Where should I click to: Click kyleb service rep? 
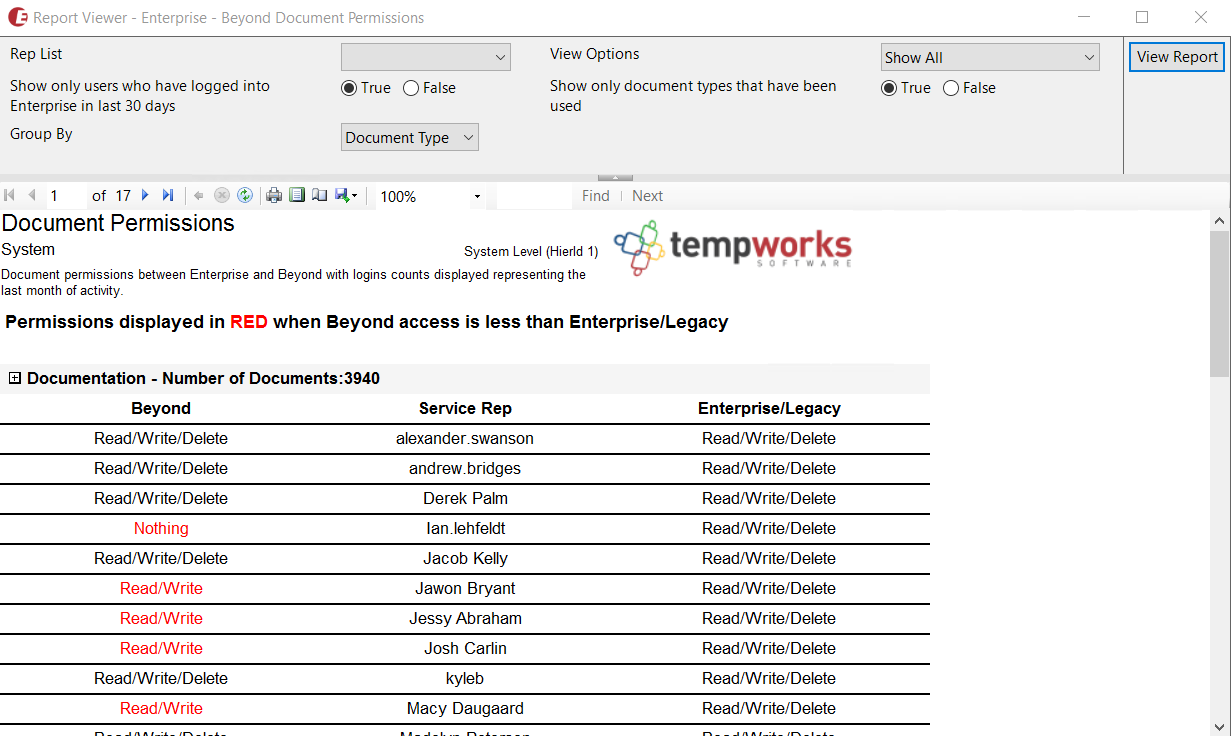click(x=465, y=678)
